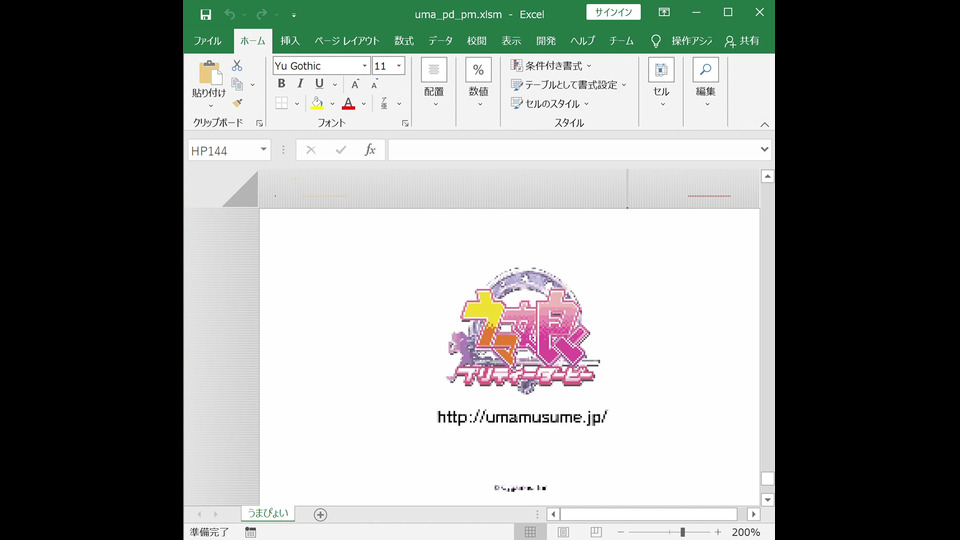Switch to the ページ レイアウト tab

point(347,41)
